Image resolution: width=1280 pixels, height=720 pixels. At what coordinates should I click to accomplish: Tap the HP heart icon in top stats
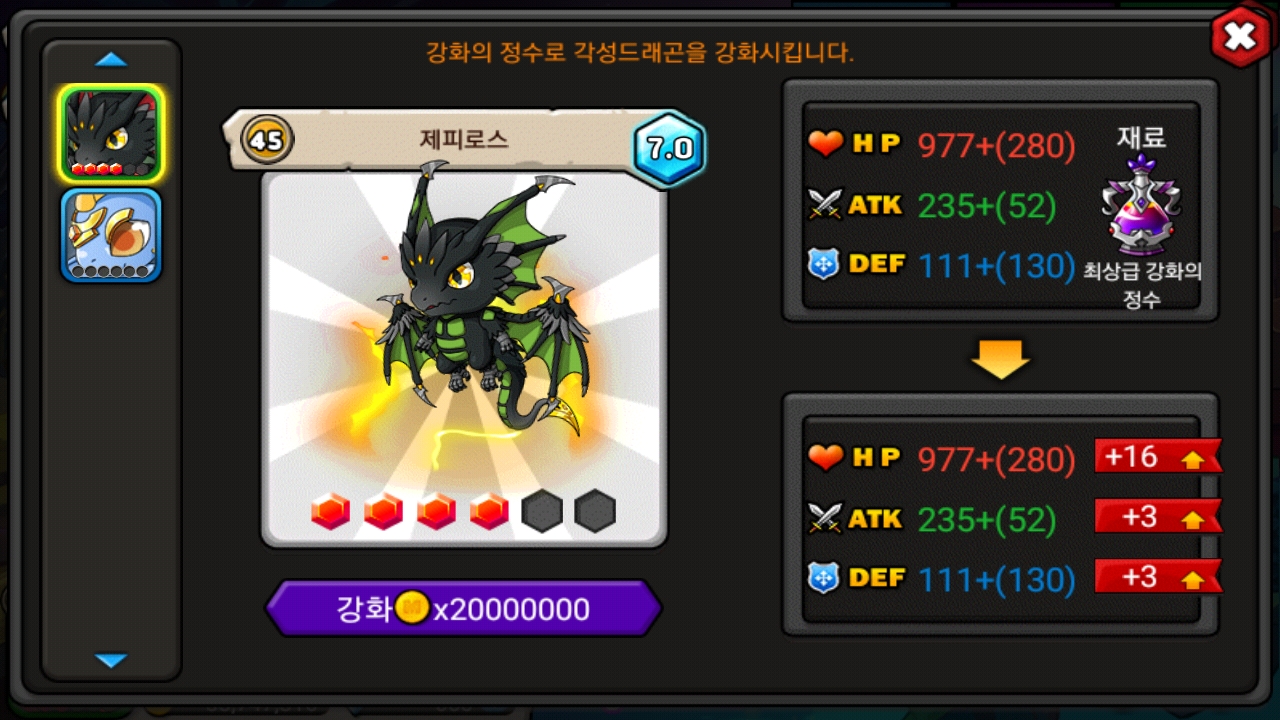[826, 145]
